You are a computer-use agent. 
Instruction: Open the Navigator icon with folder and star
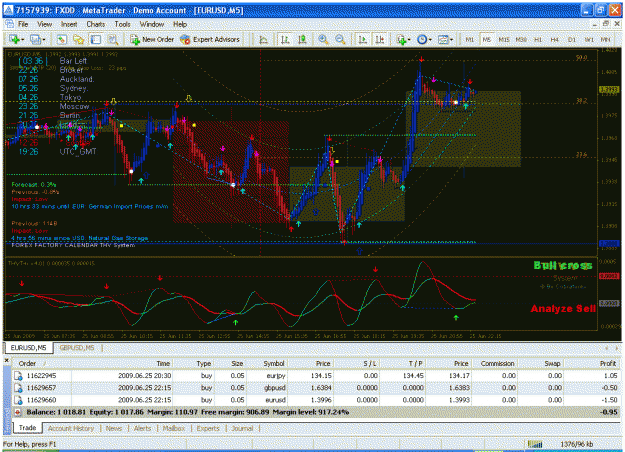pos(79,39)
